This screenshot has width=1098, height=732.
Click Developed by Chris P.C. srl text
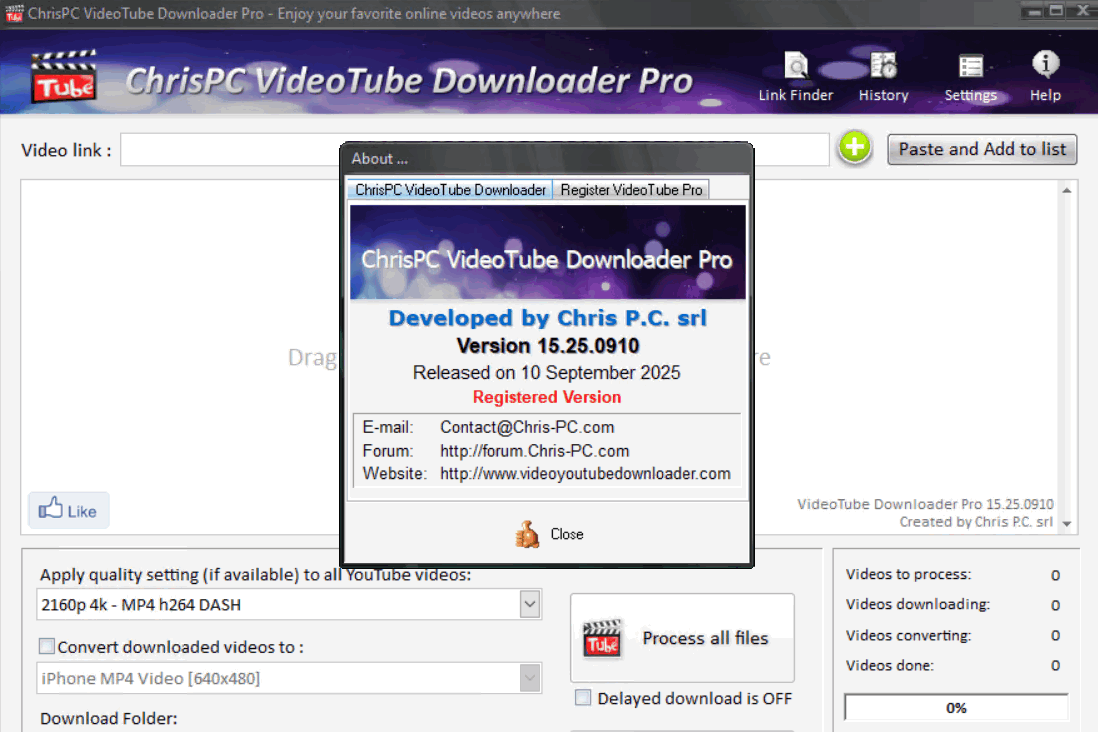[548, 318]
